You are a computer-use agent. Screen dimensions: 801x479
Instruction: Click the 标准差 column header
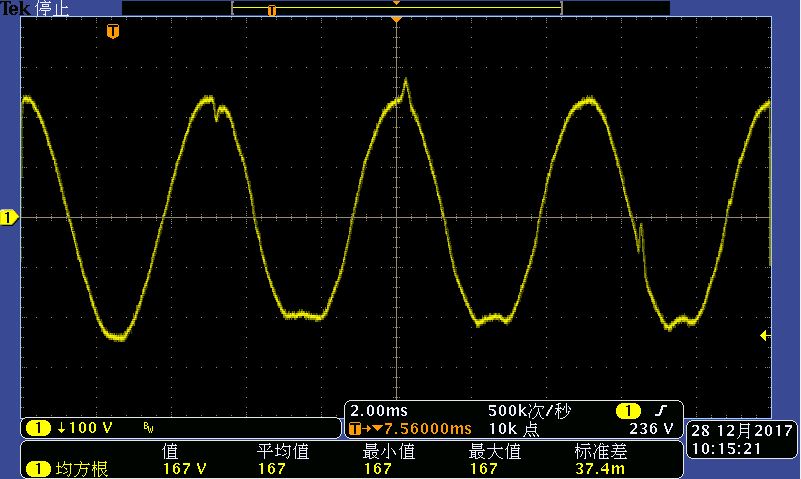pos(600,451)
